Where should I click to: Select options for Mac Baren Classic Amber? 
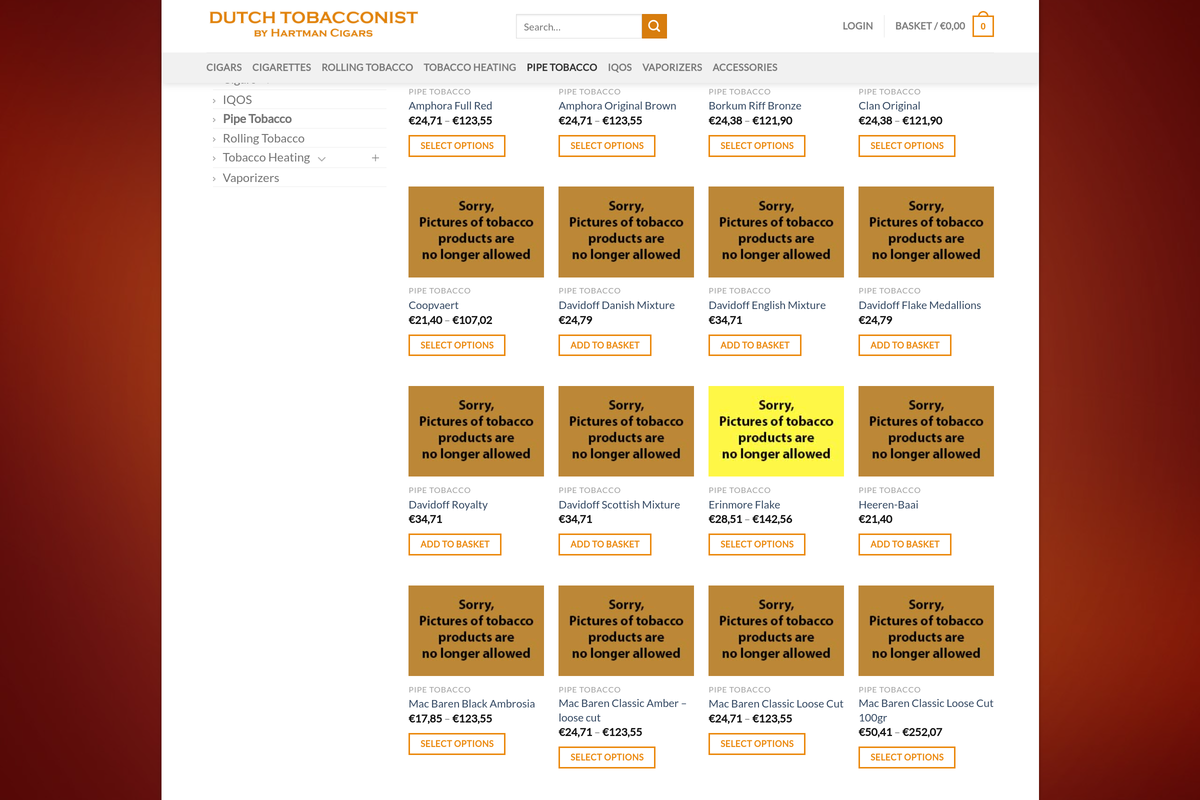(x=607, y=758)
